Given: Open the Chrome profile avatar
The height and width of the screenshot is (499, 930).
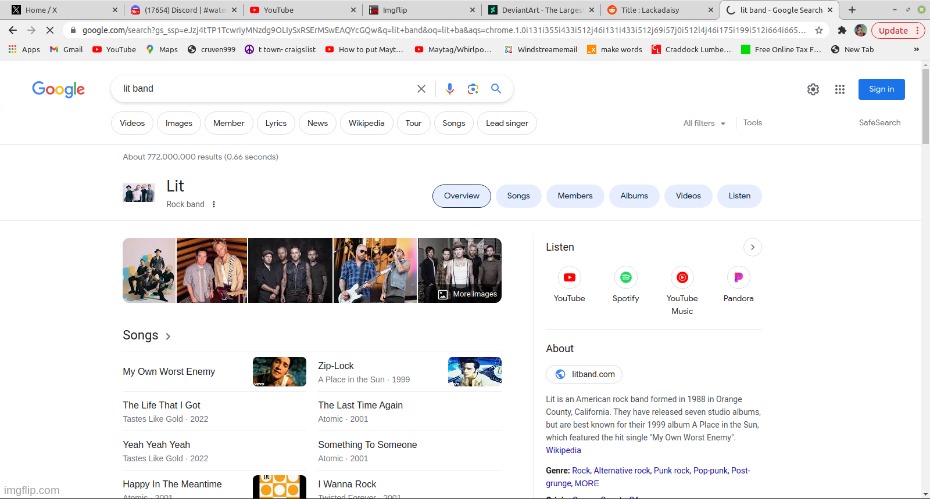Looking at the screenshot, I should click(860, 30).
